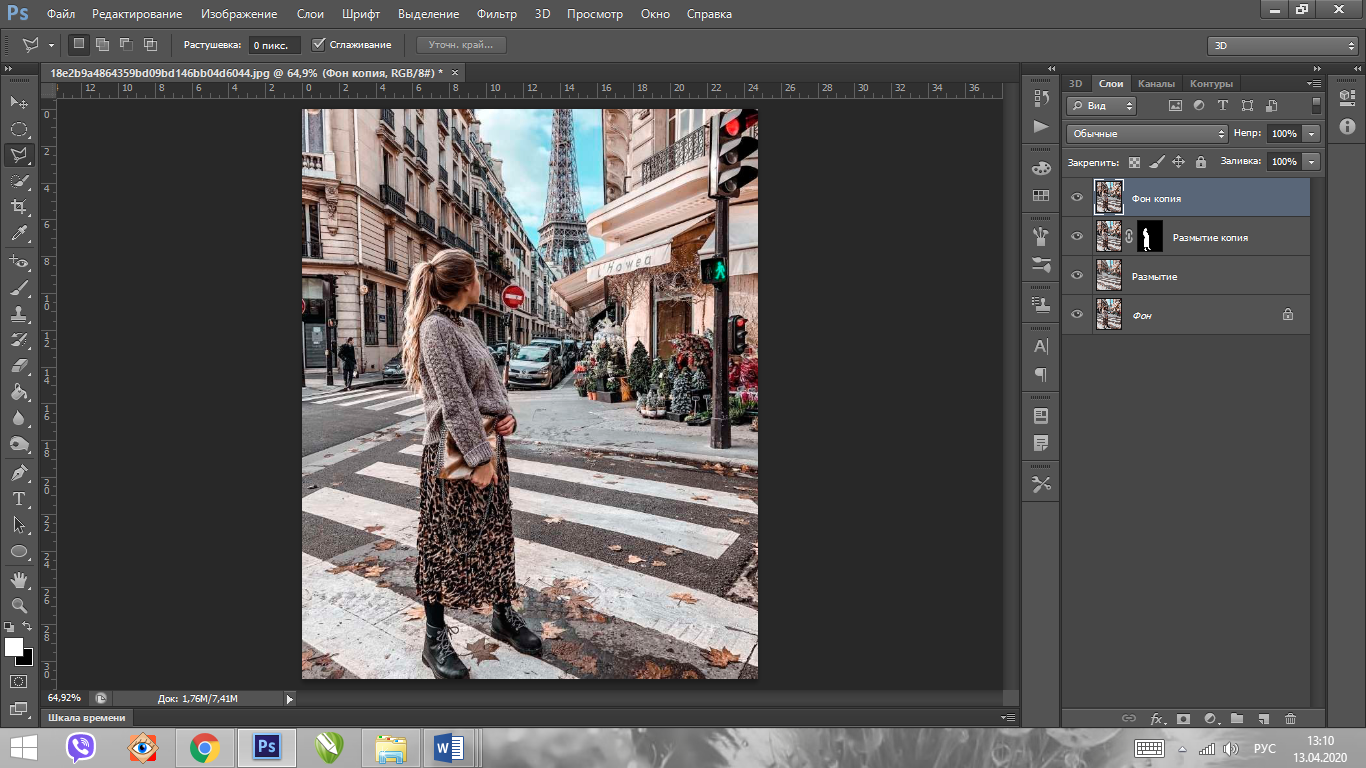The image size is (1366, 768).
Task: Open the Шкала времени panel
Action: tap(89, 717)
